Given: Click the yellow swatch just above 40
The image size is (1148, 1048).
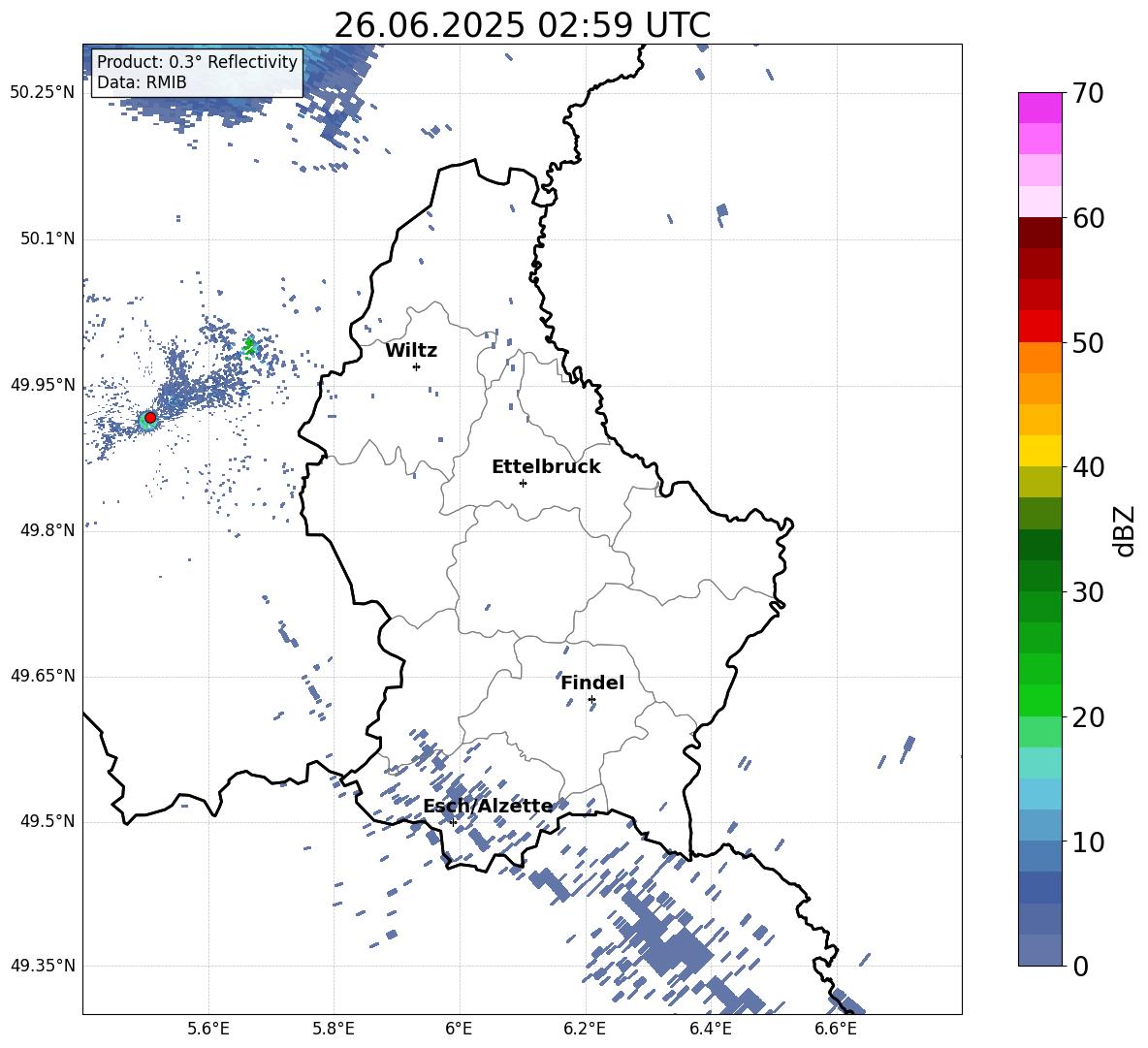Looking at the screenshot, I should [x=1040, y=451].
